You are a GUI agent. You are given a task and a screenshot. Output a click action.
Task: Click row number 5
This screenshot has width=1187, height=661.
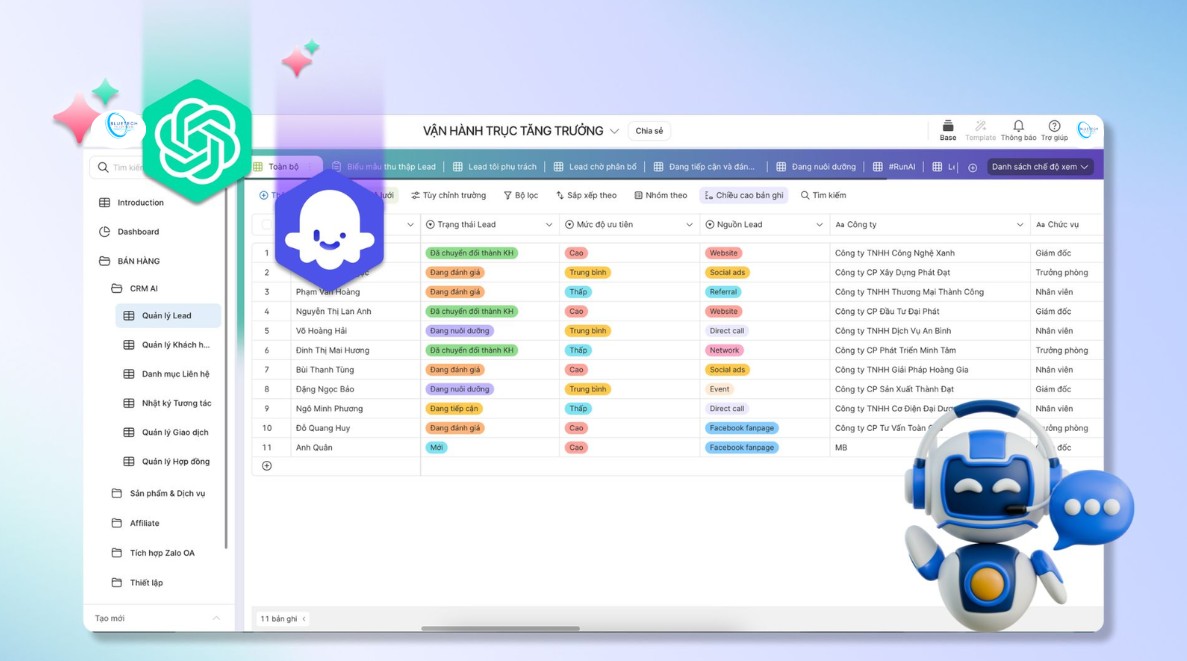(x=266, y=331)
